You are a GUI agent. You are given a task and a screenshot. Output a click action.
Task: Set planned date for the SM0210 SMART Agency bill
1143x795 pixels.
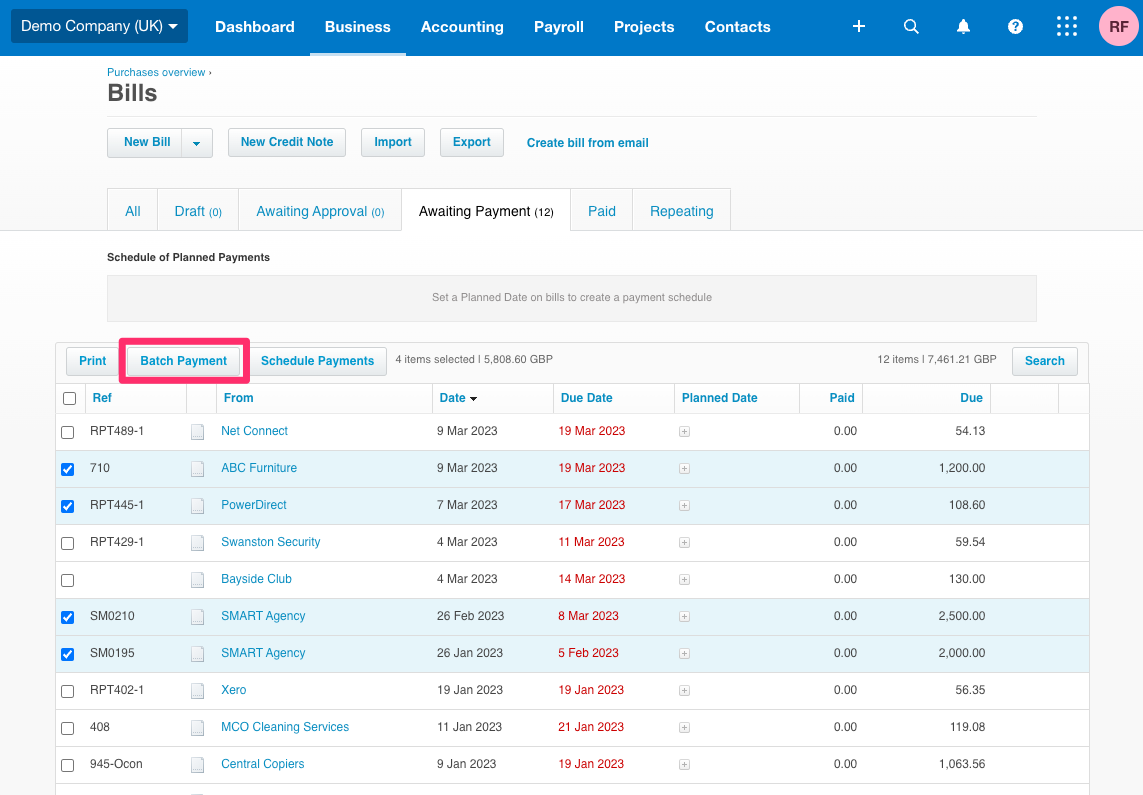tap(684, 616)
